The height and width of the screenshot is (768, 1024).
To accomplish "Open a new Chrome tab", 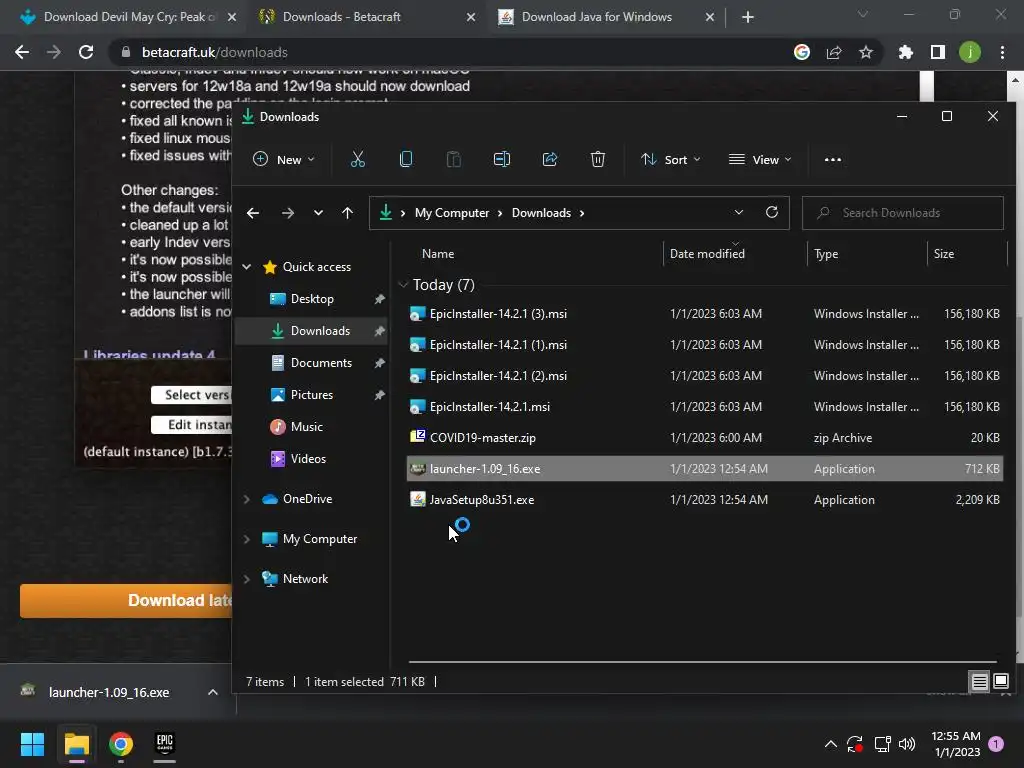I will pyautogui.click(x=748, y=18).
